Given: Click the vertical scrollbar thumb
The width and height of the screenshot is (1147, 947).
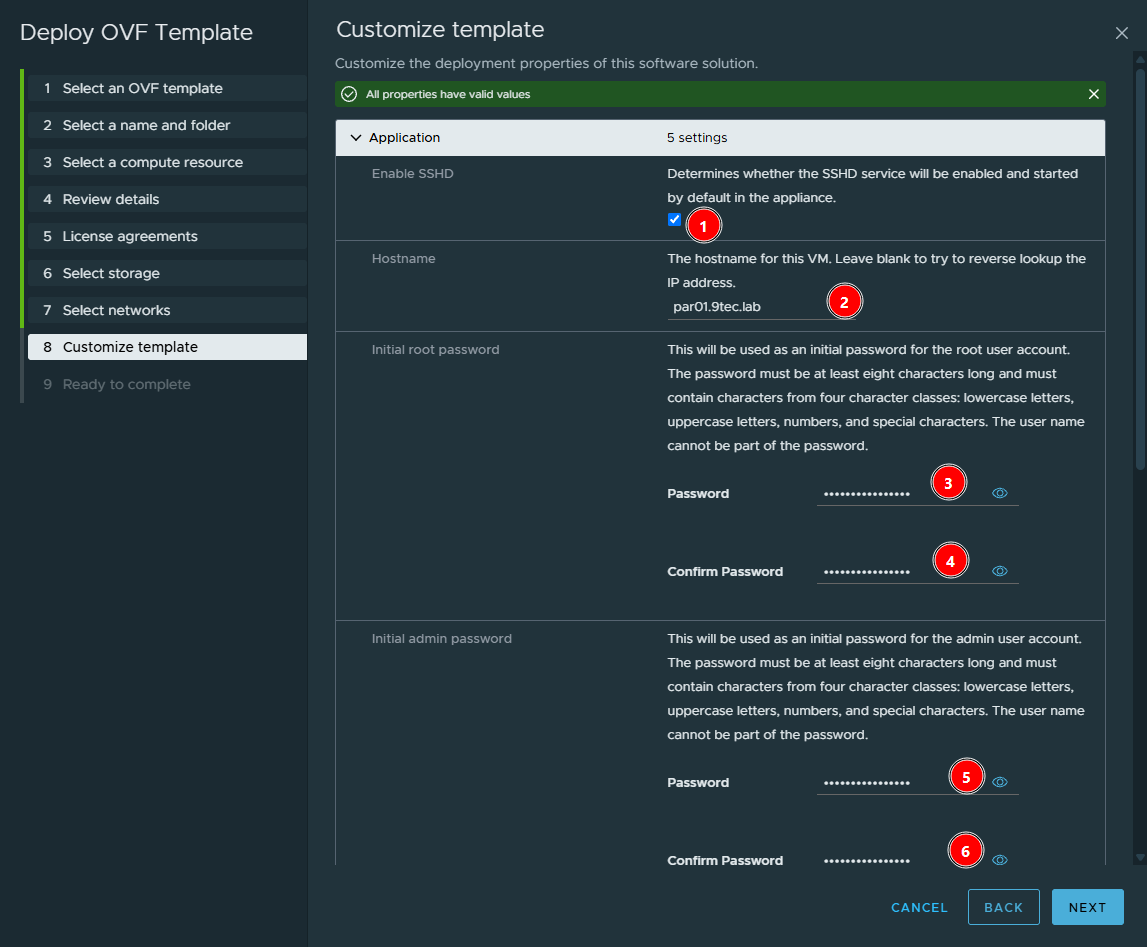Looking at the screenshot, I should (1140, 269).
